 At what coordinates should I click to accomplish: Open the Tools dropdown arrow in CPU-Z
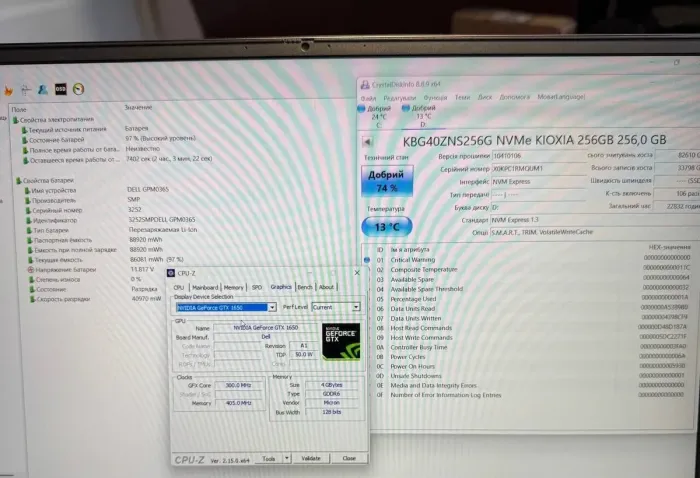[287, 458]
